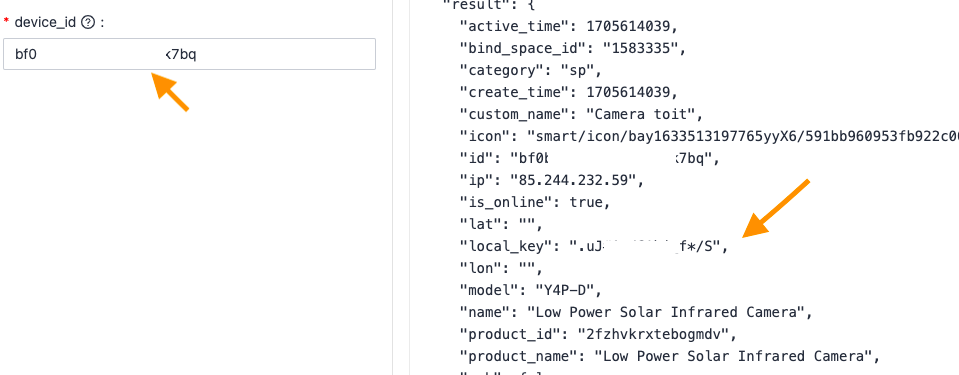The image size is (959, 375).
Task: Click the icon path string in JSON
Action: (x=742, y=136)
